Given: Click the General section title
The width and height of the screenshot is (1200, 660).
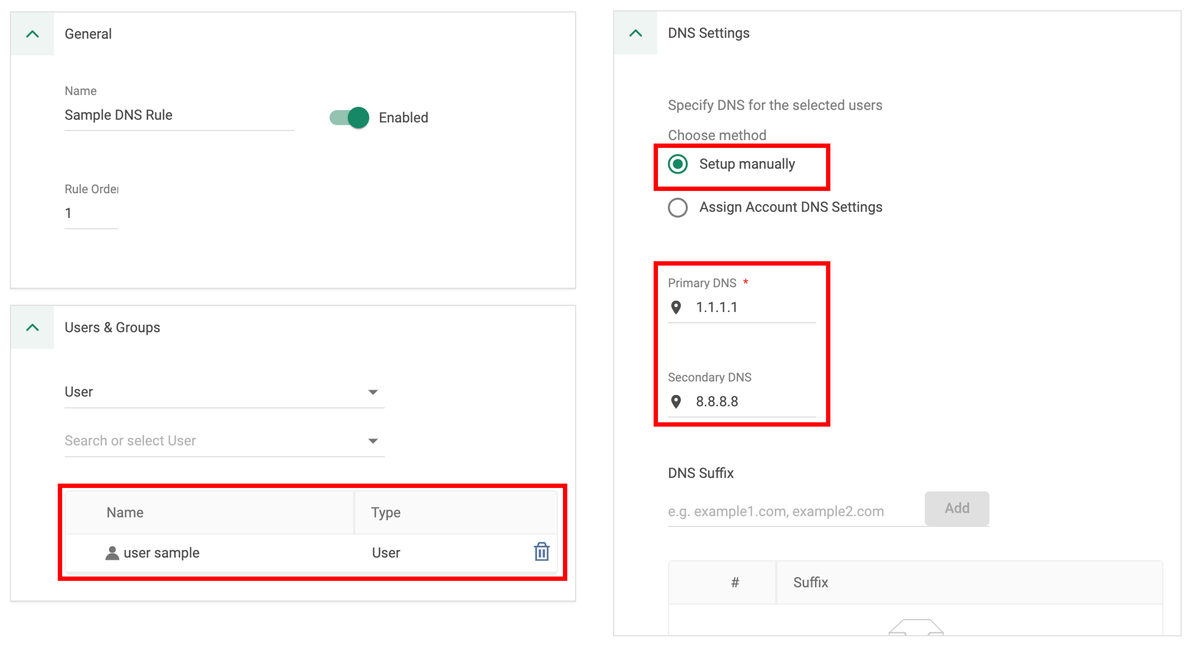Looking at the screenshot, I should point(88,34).
